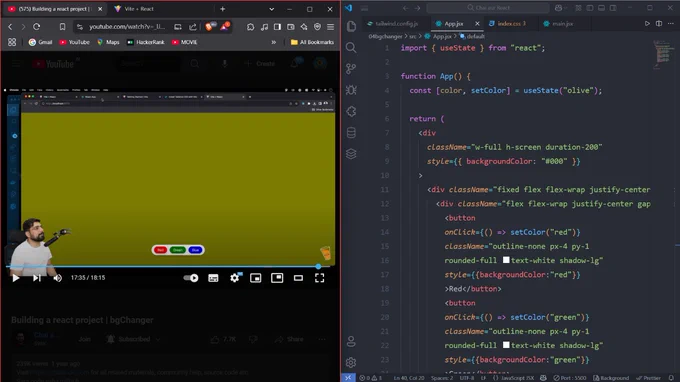Open the Extensions view in VS Code
This screenshot has height=382, width=680.
coord(351,111)
